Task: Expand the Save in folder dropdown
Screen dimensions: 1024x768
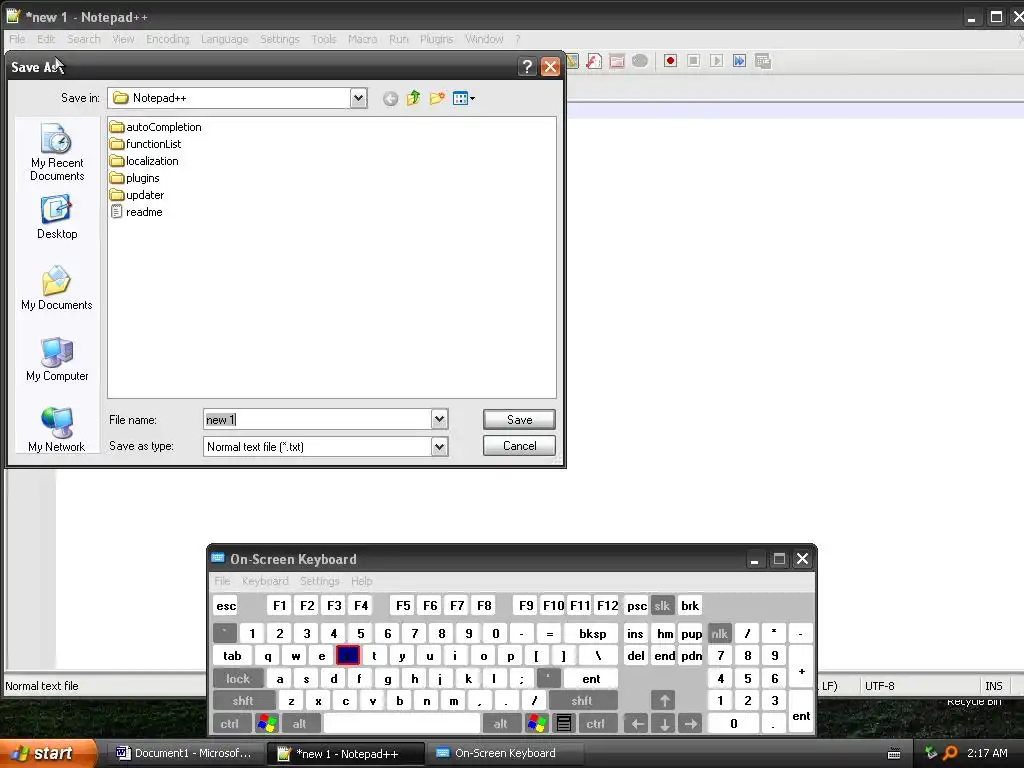Action: coord(358,98)
